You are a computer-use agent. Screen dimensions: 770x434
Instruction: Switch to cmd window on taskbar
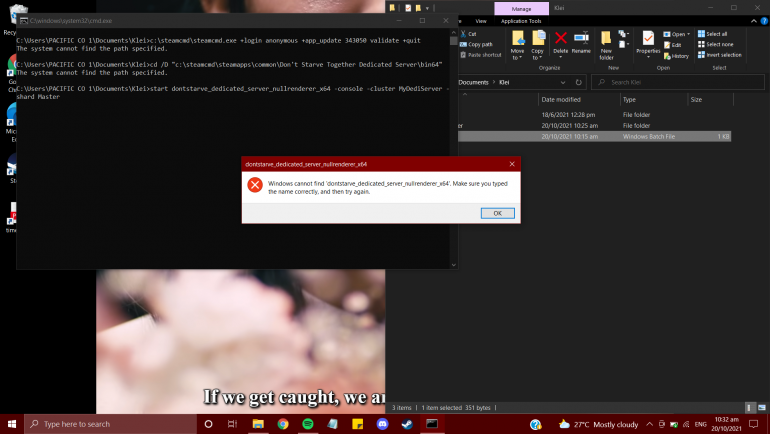point(432,424)
